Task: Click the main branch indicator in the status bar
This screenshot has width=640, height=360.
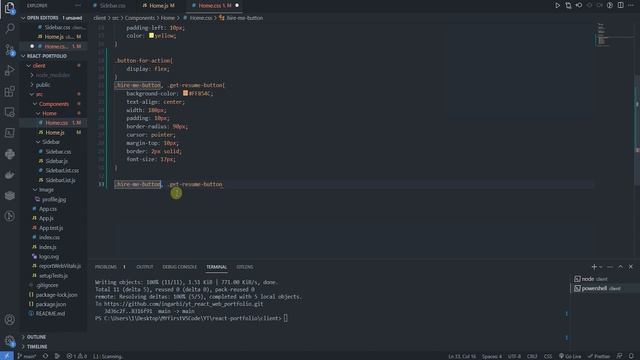Action: pos(27,356)
